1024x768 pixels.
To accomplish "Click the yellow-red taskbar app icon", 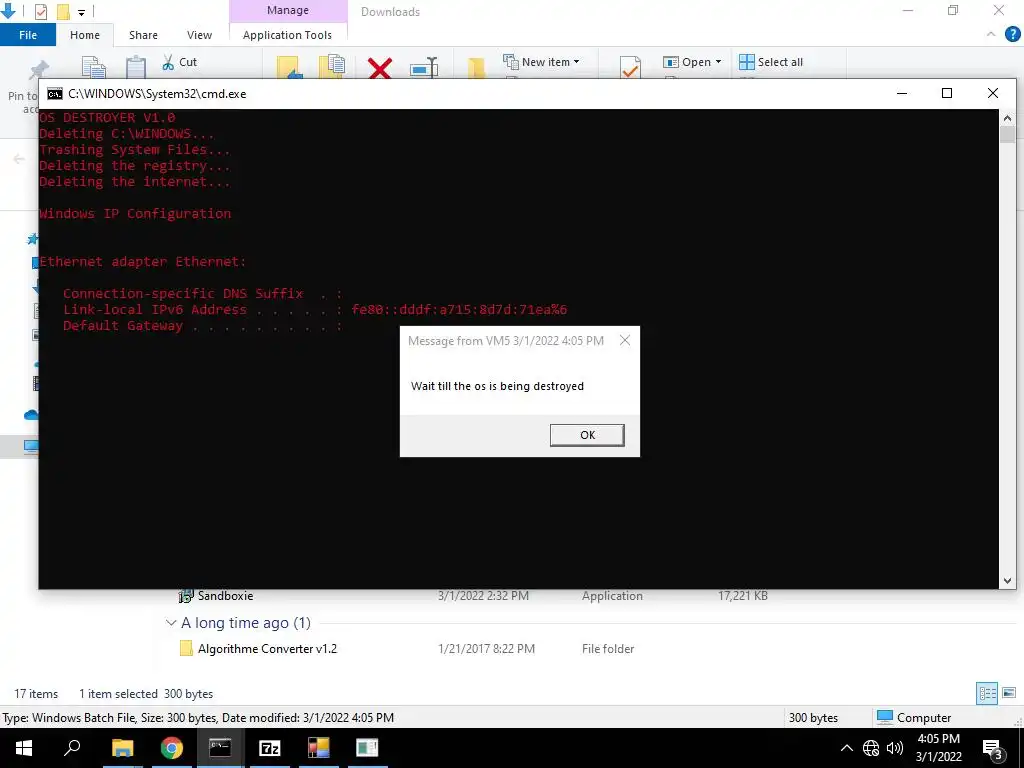I will coord(319,748).
